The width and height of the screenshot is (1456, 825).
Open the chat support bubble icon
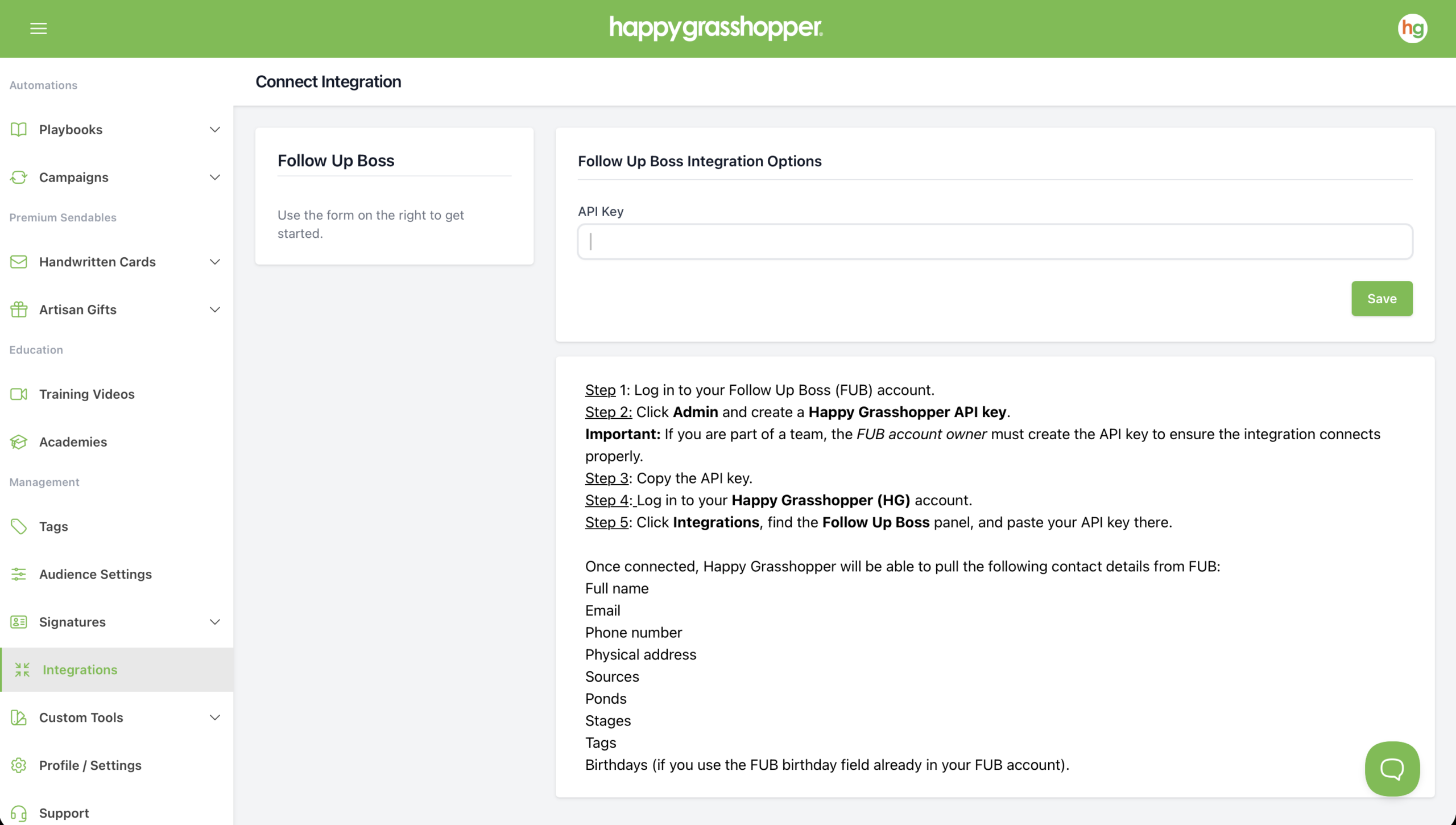coord(1392,769)
